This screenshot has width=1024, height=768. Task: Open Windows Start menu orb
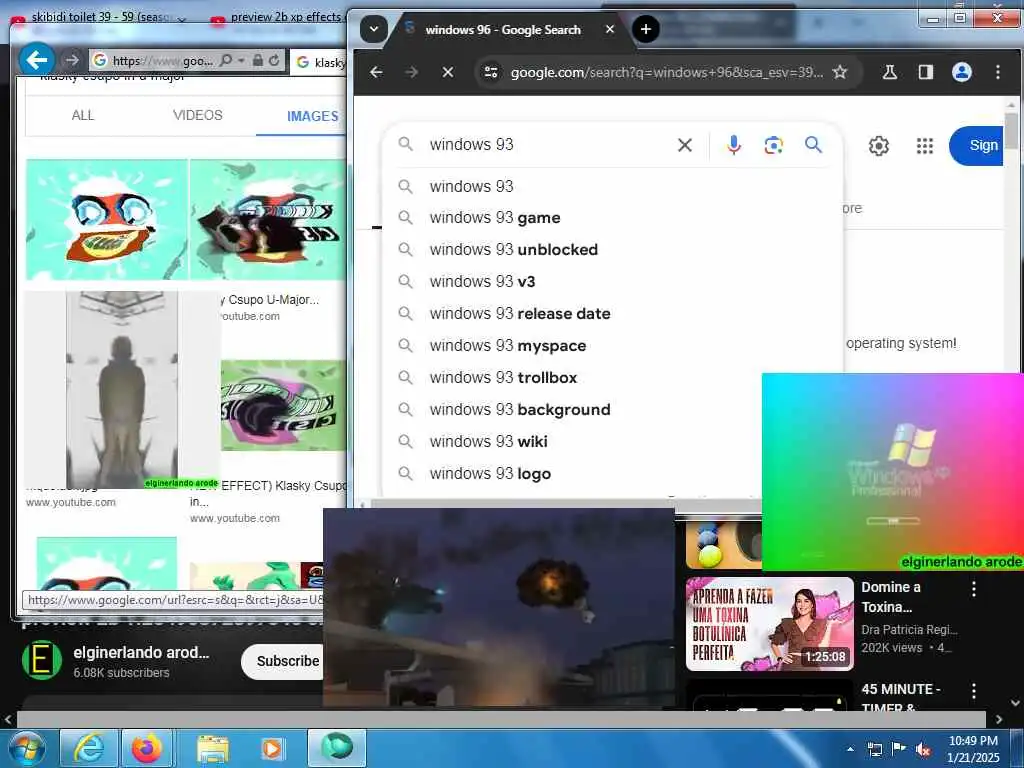pos(27,748)
